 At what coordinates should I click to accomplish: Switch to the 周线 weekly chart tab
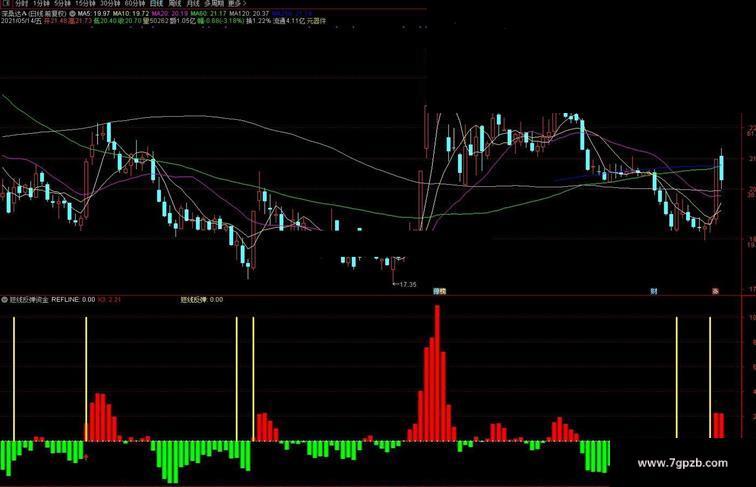click(175, 3)
